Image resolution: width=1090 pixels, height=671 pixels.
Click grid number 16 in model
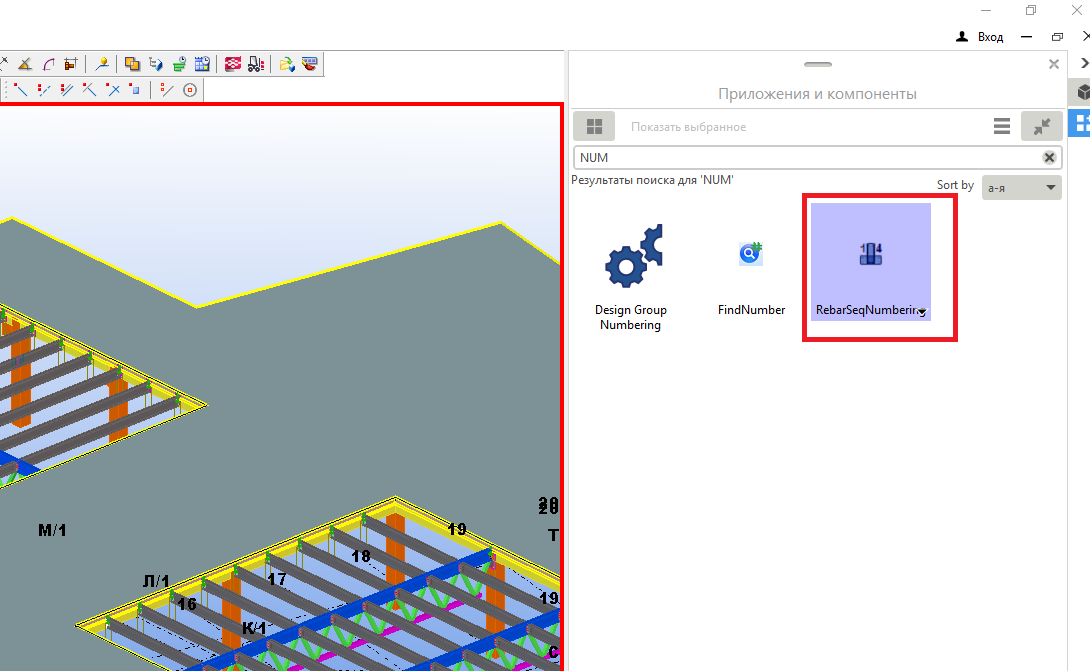click(186, 604)
